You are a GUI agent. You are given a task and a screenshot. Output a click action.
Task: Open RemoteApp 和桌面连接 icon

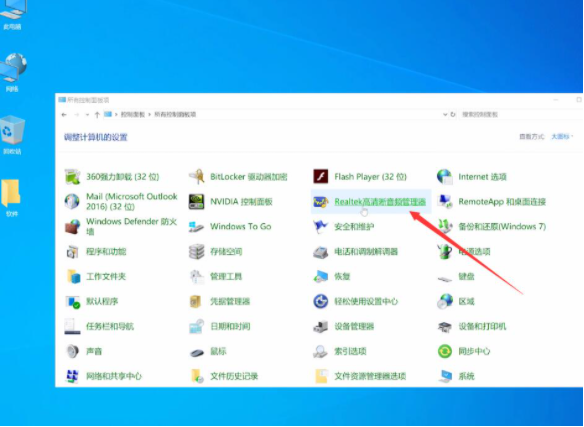(445, 202)
